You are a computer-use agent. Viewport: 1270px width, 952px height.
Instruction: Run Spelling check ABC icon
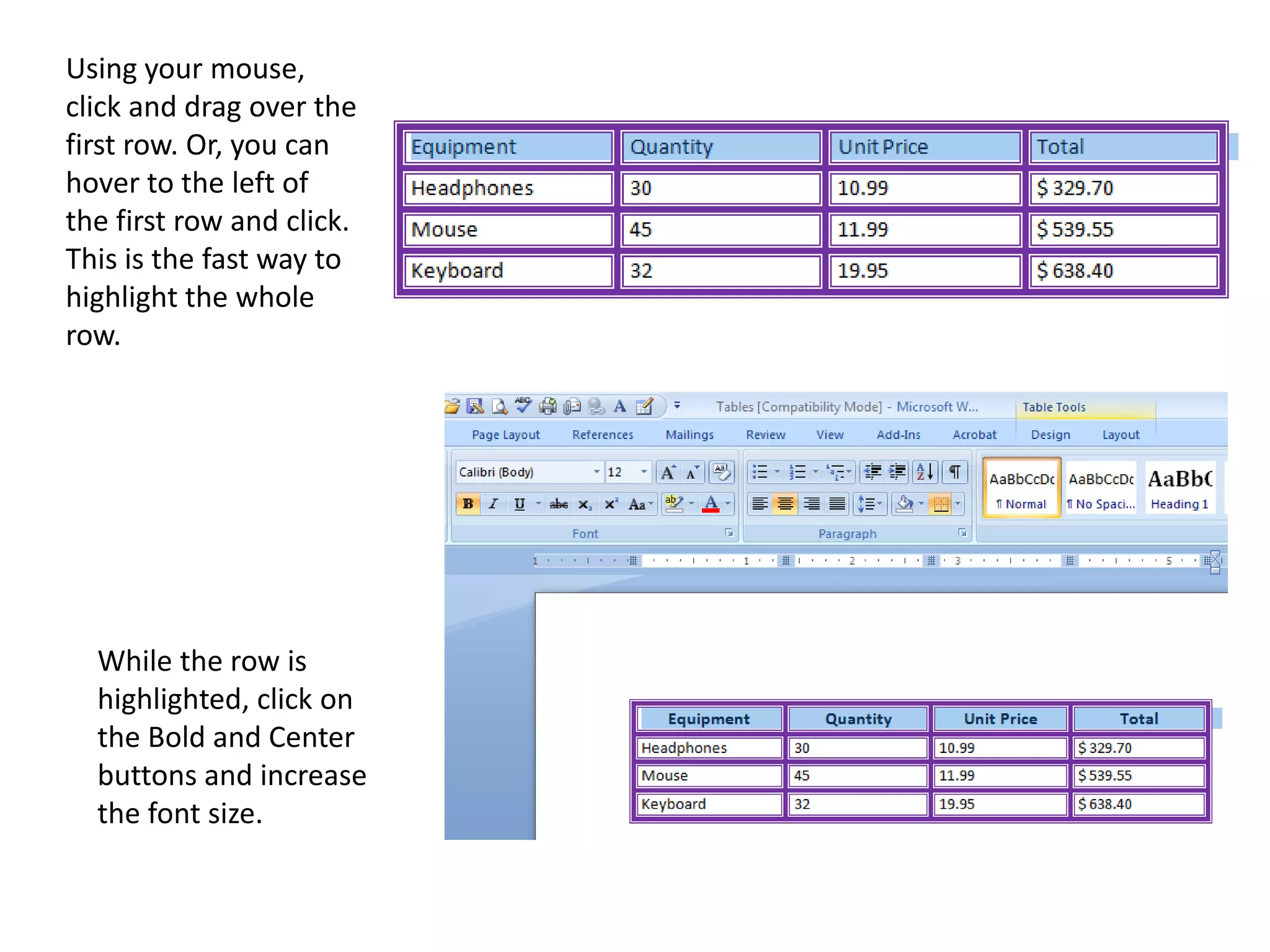point(523,405)
